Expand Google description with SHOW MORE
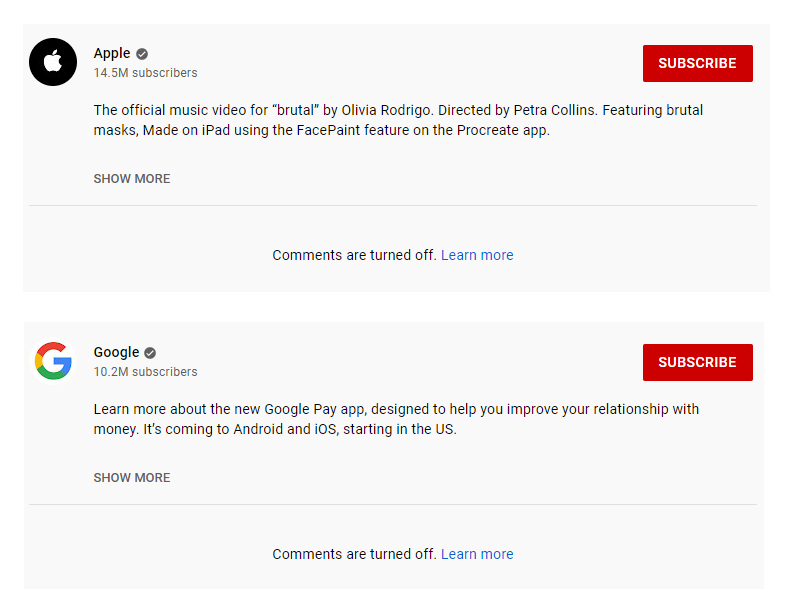 [132, 478]
